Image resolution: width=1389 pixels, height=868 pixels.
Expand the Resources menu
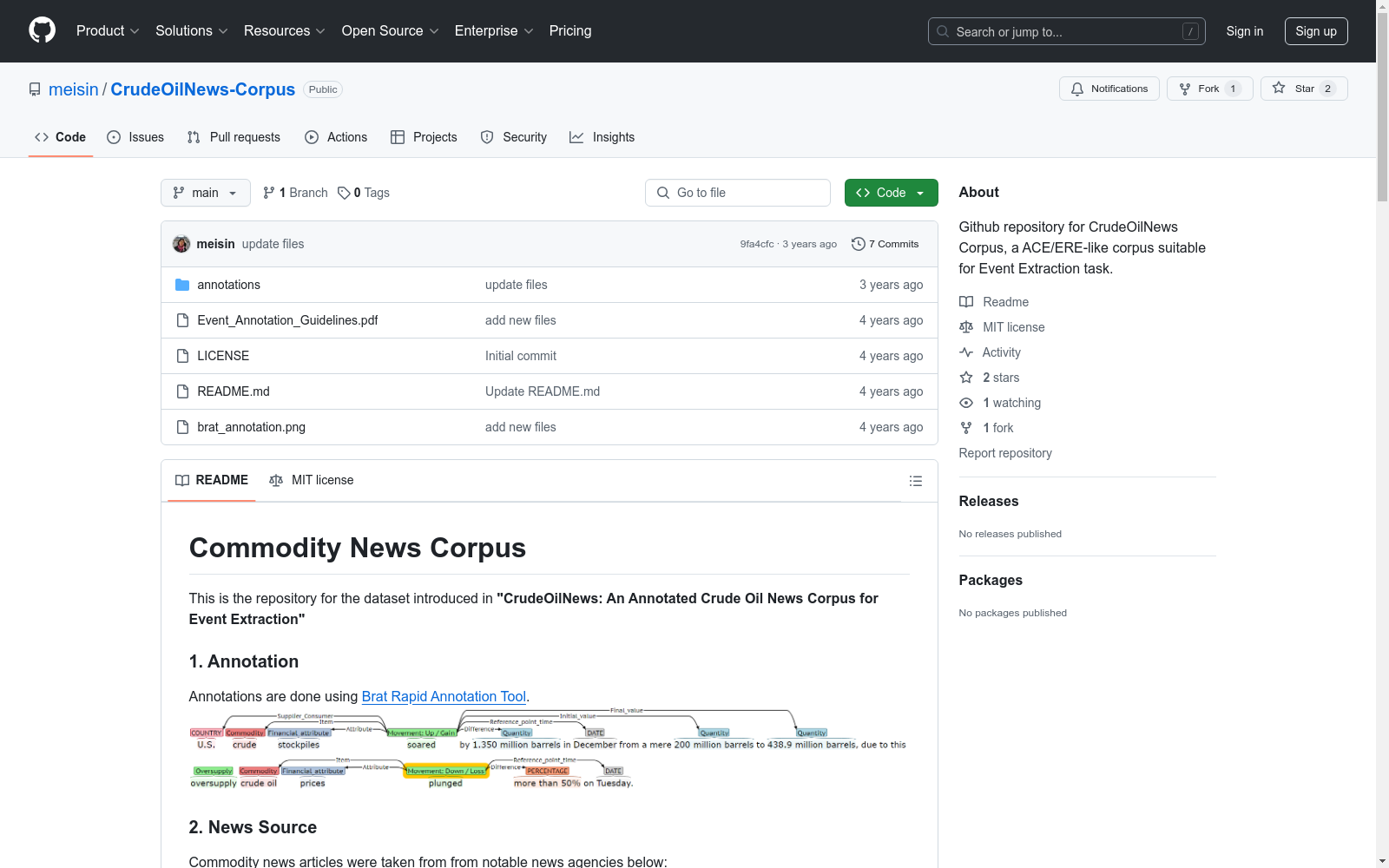click(285, 31)
